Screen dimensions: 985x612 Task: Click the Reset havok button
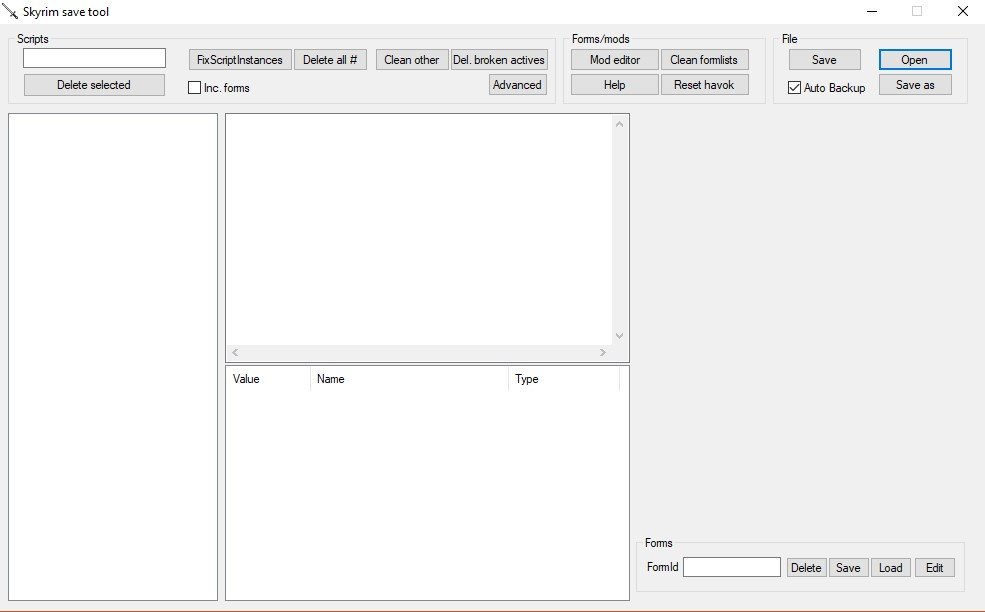[x=704, y=85]
